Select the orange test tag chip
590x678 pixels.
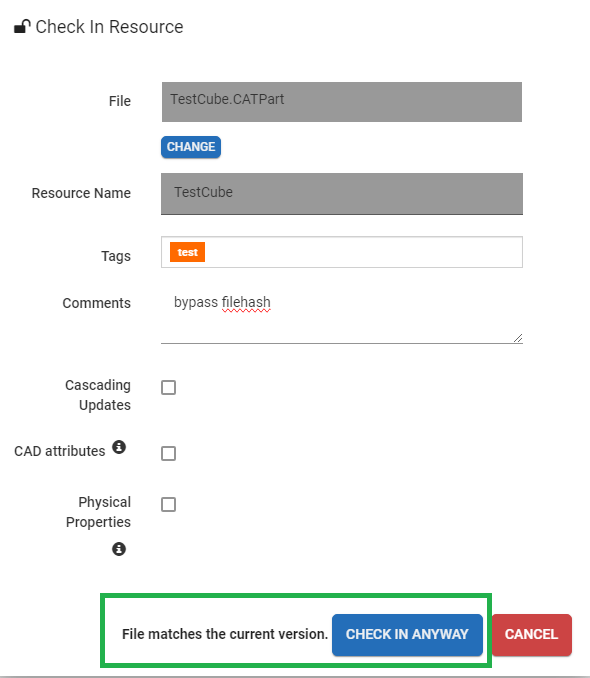187,252
